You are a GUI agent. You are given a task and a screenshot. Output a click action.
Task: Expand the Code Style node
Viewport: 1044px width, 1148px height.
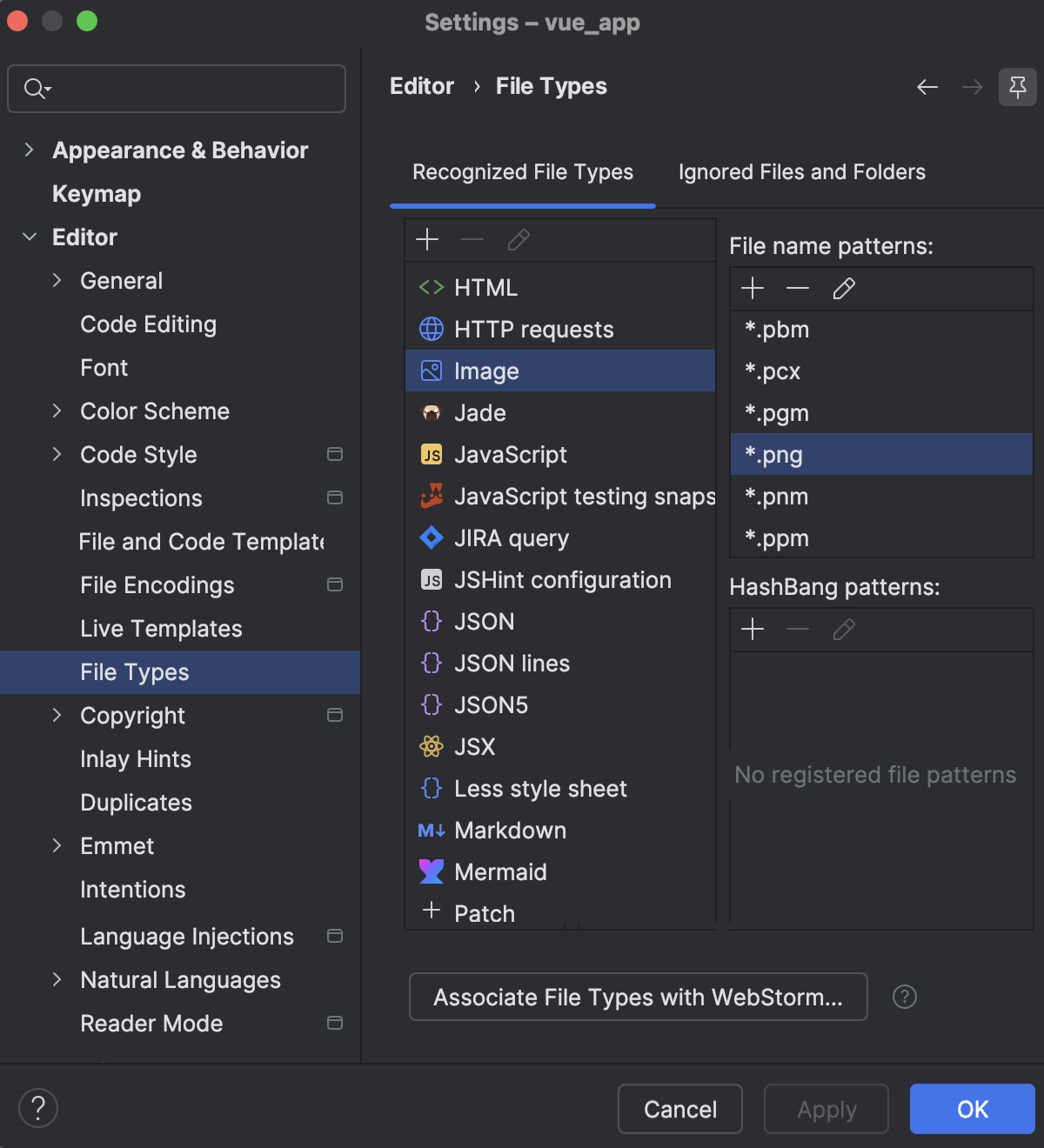coord(57,454)
